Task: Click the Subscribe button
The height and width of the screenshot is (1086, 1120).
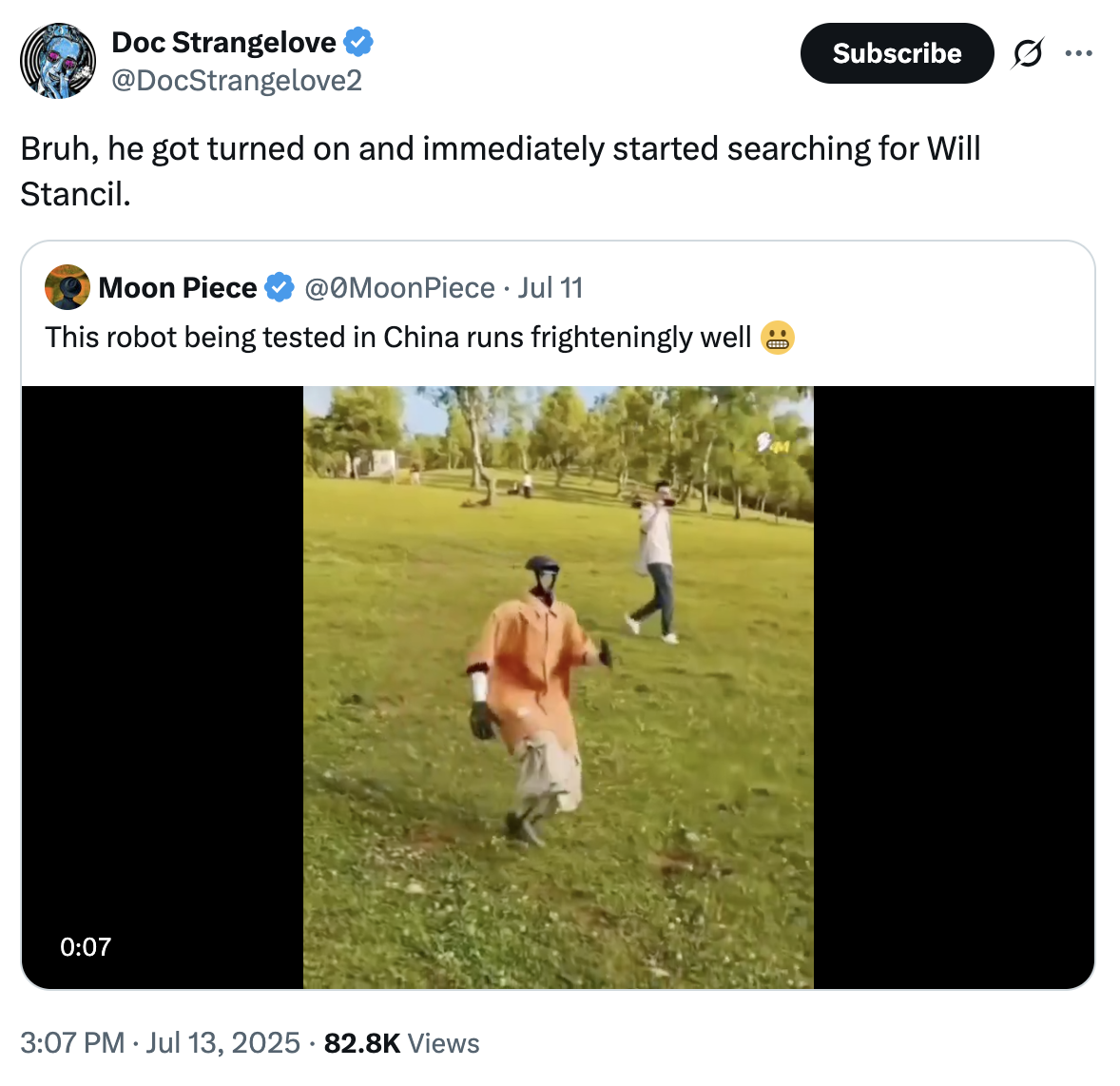Action: click(x=897, y=53)
